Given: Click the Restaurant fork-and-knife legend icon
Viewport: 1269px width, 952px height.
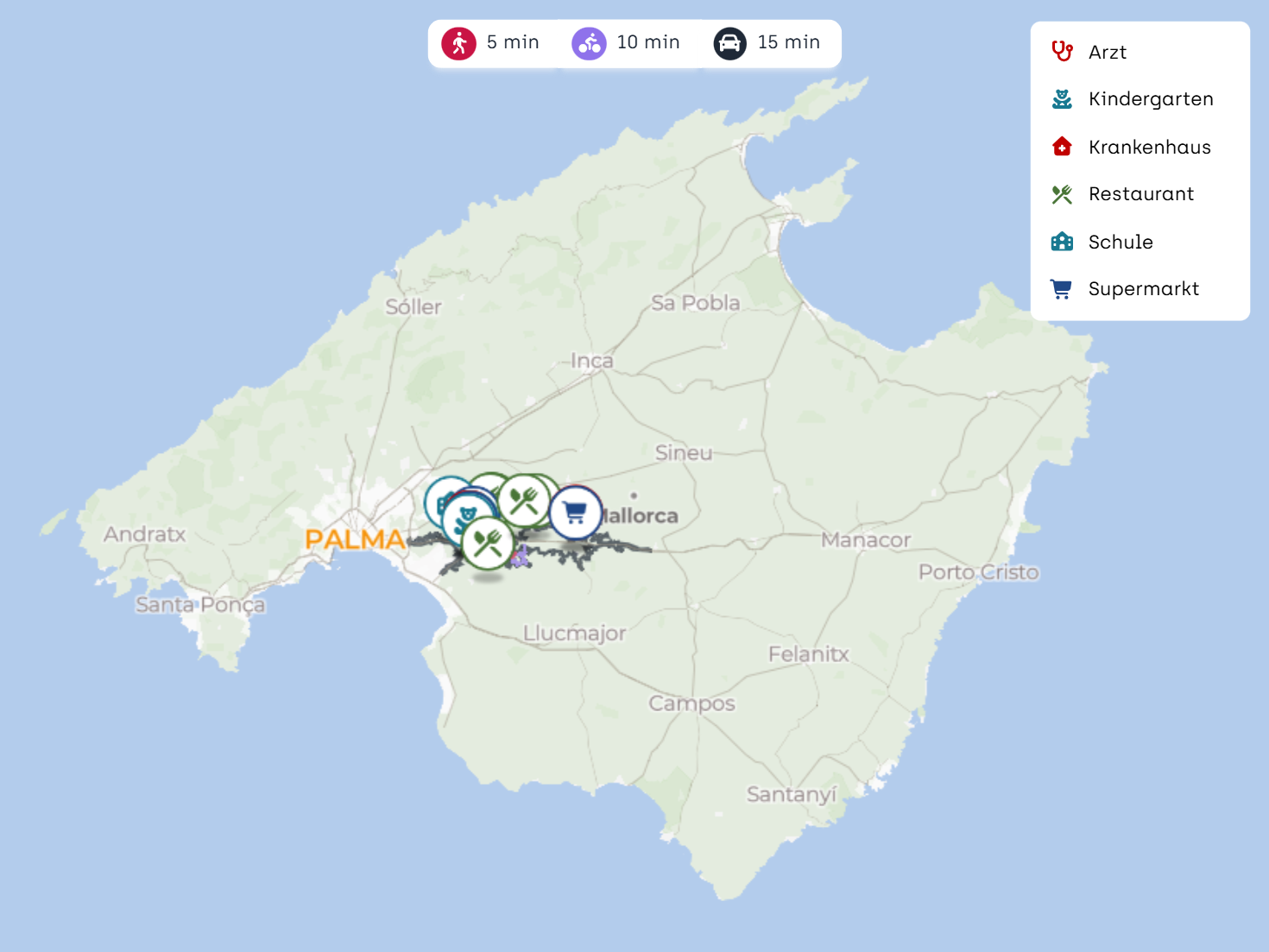Looking at the screenshot, I should tap(1062, 194).
